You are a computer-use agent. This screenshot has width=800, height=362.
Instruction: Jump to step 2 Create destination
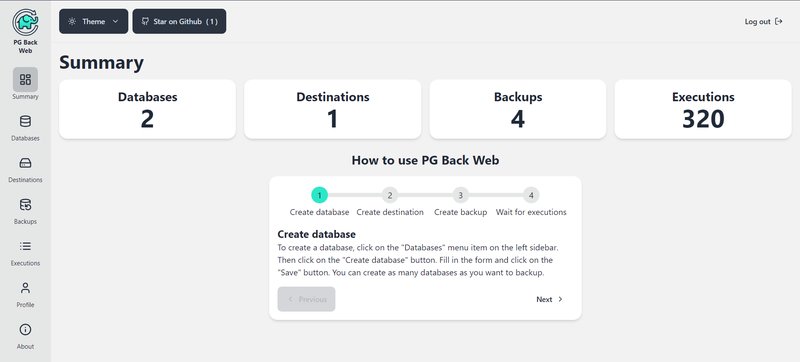(x=390, y=195)
